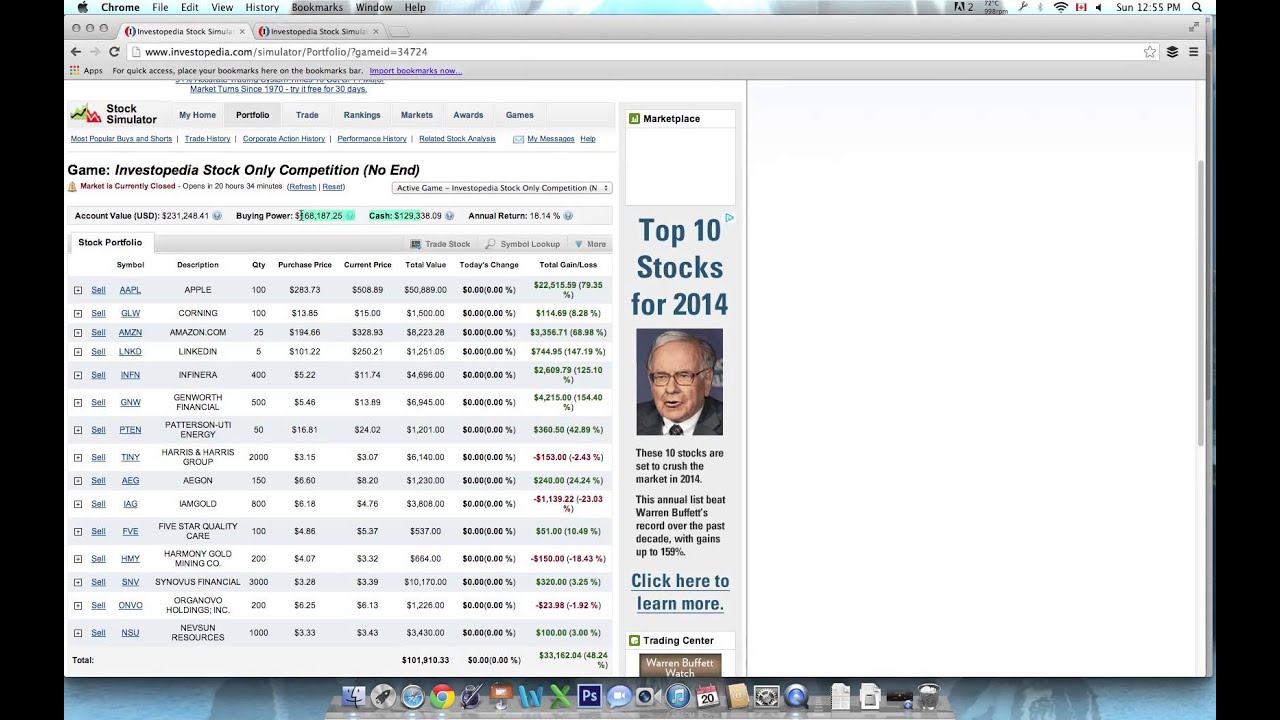
Task: Bookmark this page with the star icon
Action: 1150,52
